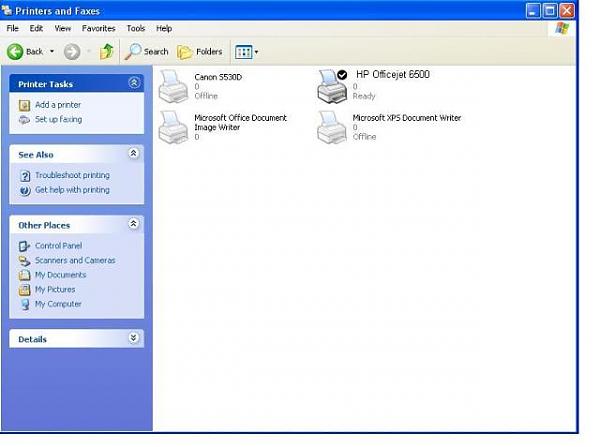The width and height of the screenshot is (600, 447).
Task: Click the Views icon in toolbar
Action: (243, 52)
